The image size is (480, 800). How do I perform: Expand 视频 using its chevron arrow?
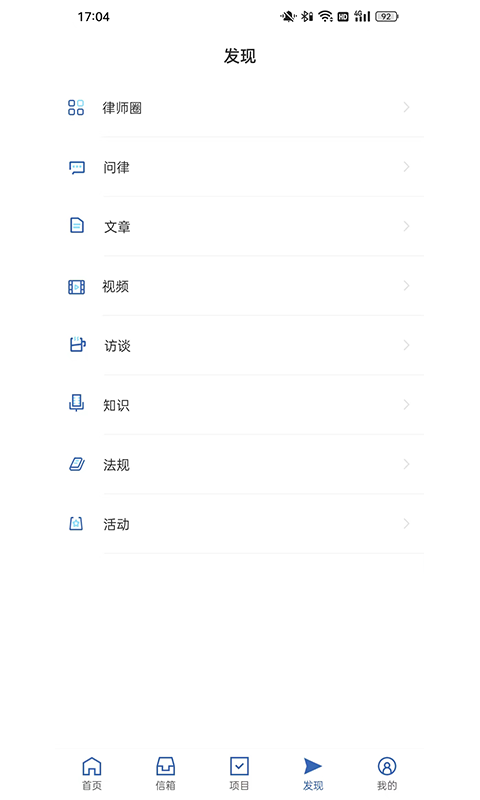pyautogui.click(x=407, y=286)
